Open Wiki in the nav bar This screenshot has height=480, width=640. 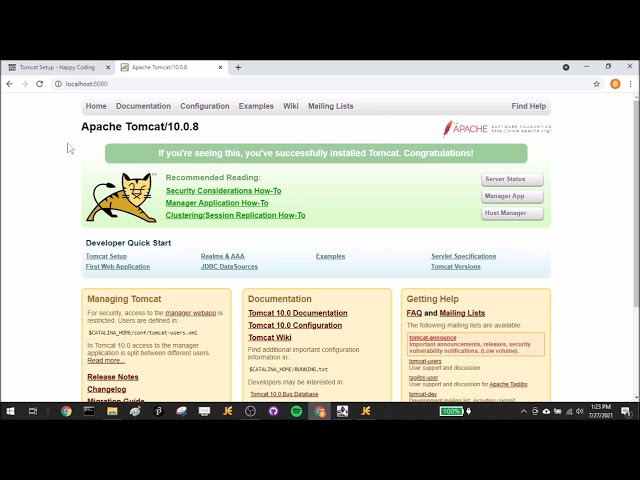click(291, 106)
